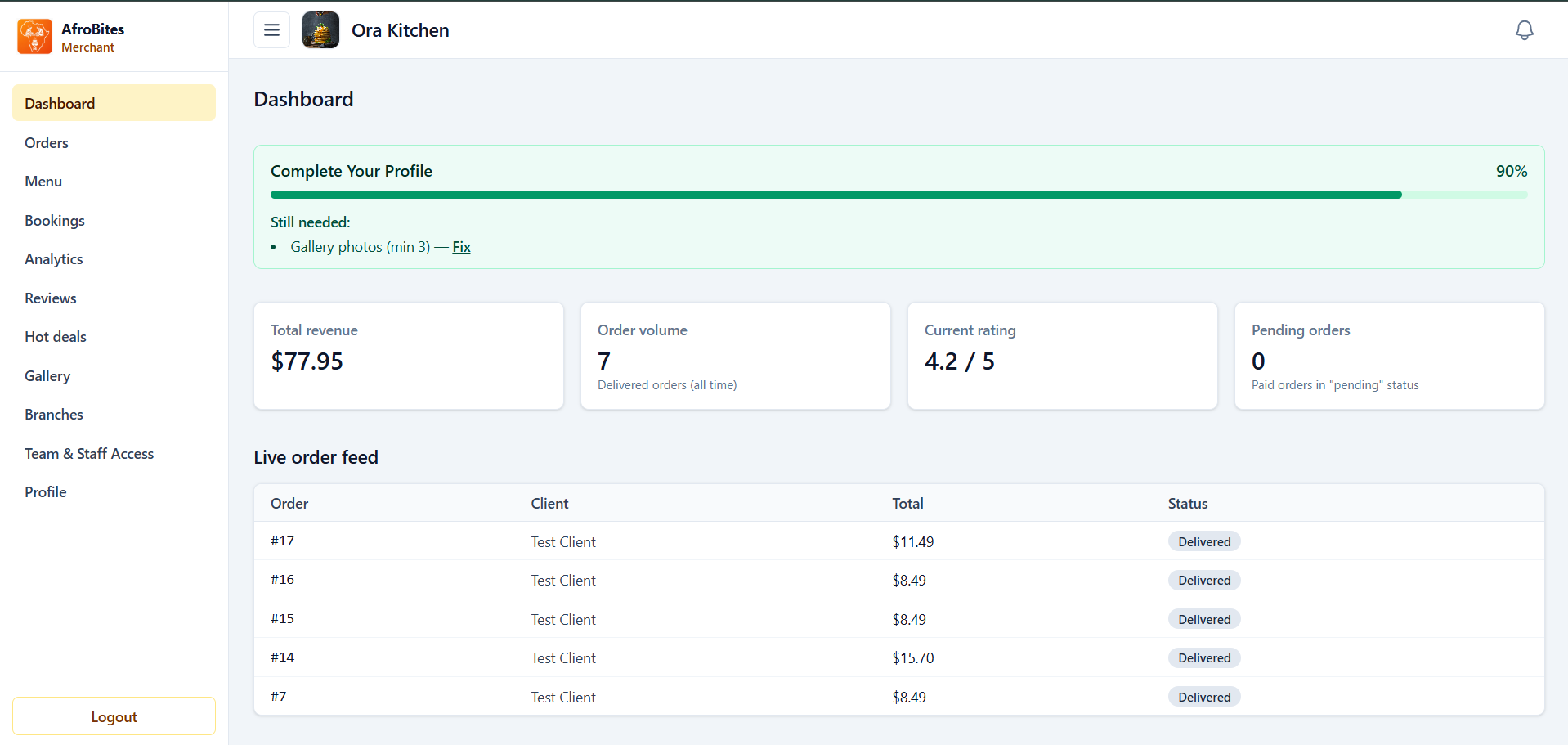Image resolution: width=1568 pixels, height=745 pixels.
Task: Click Test Client in order #17 row
Action: pos(563,541)
